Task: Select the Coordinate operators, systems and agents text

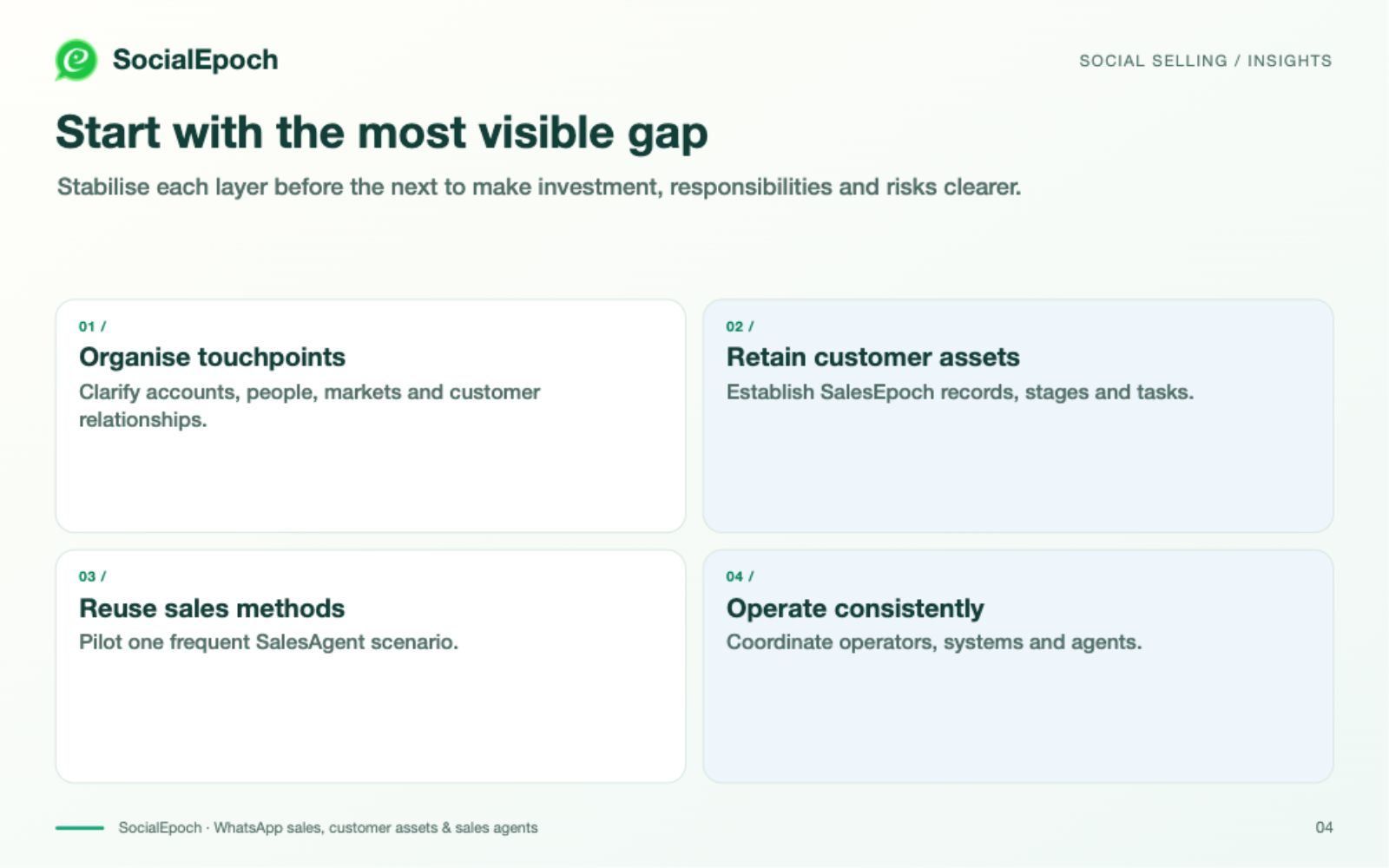Action: click(x=933, y=642)
